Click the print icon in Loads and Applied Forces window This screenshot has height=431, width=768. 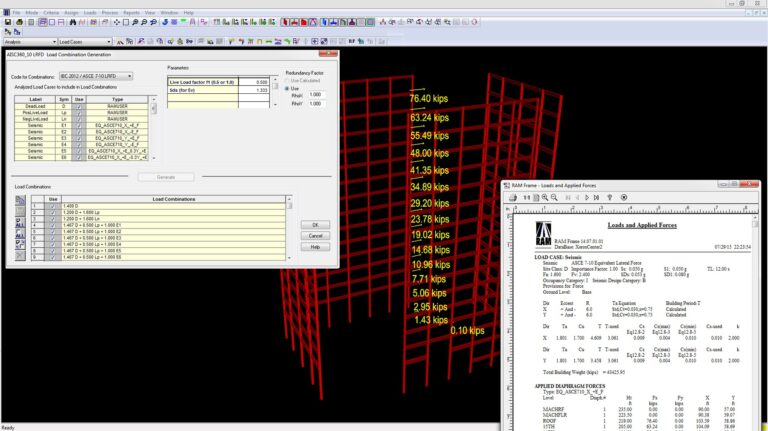pos(513,197)
